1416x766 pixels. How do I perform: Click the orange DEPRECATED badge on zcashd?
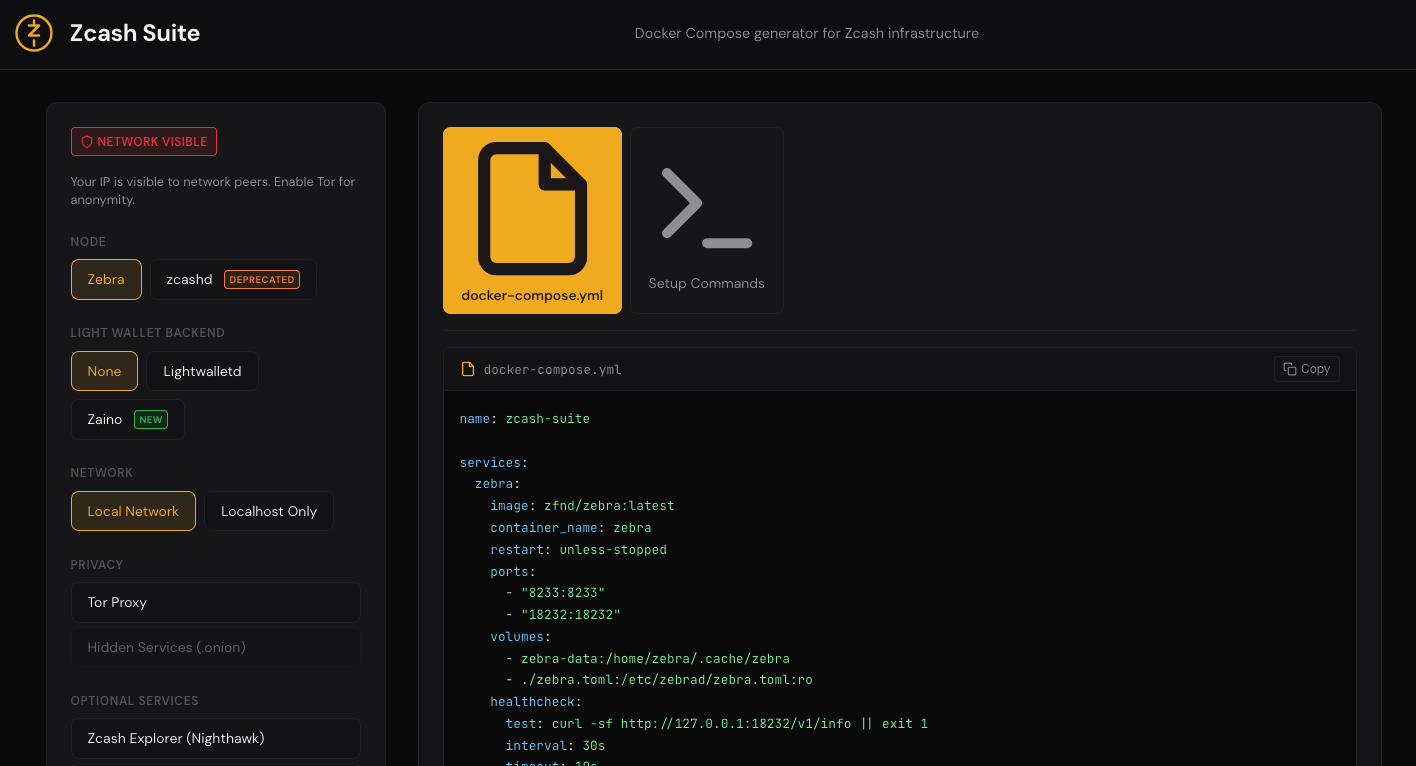pos(261,279)
